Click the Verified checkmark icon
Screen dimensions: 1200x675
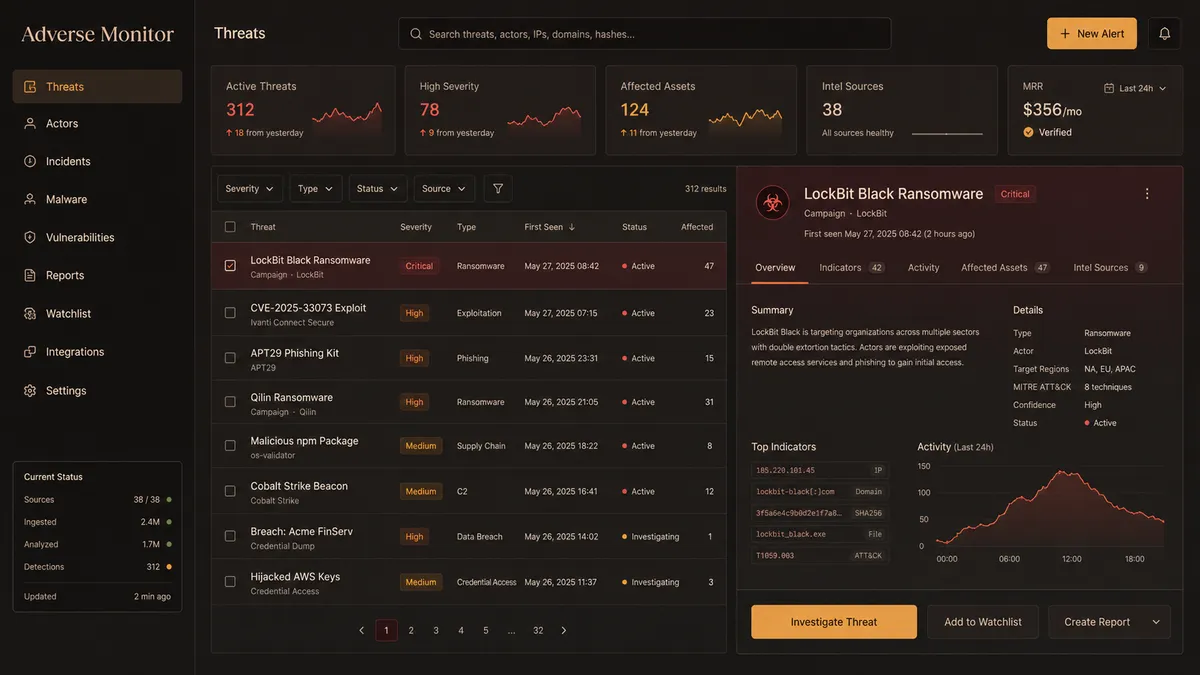pyautogui.click(x=1029, y=132)
